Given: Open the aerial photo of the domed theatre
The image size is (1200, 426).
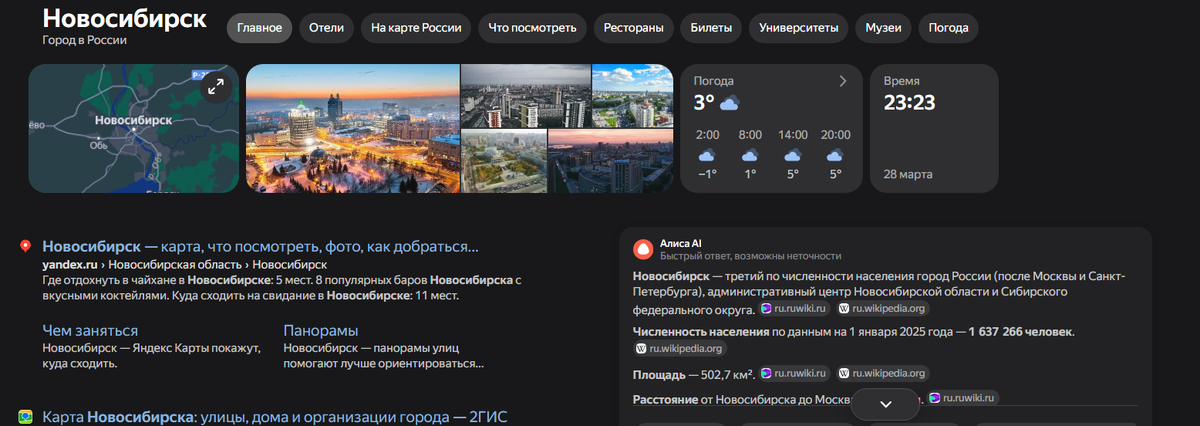Looking at the screenshot, I should pos(504,161).
